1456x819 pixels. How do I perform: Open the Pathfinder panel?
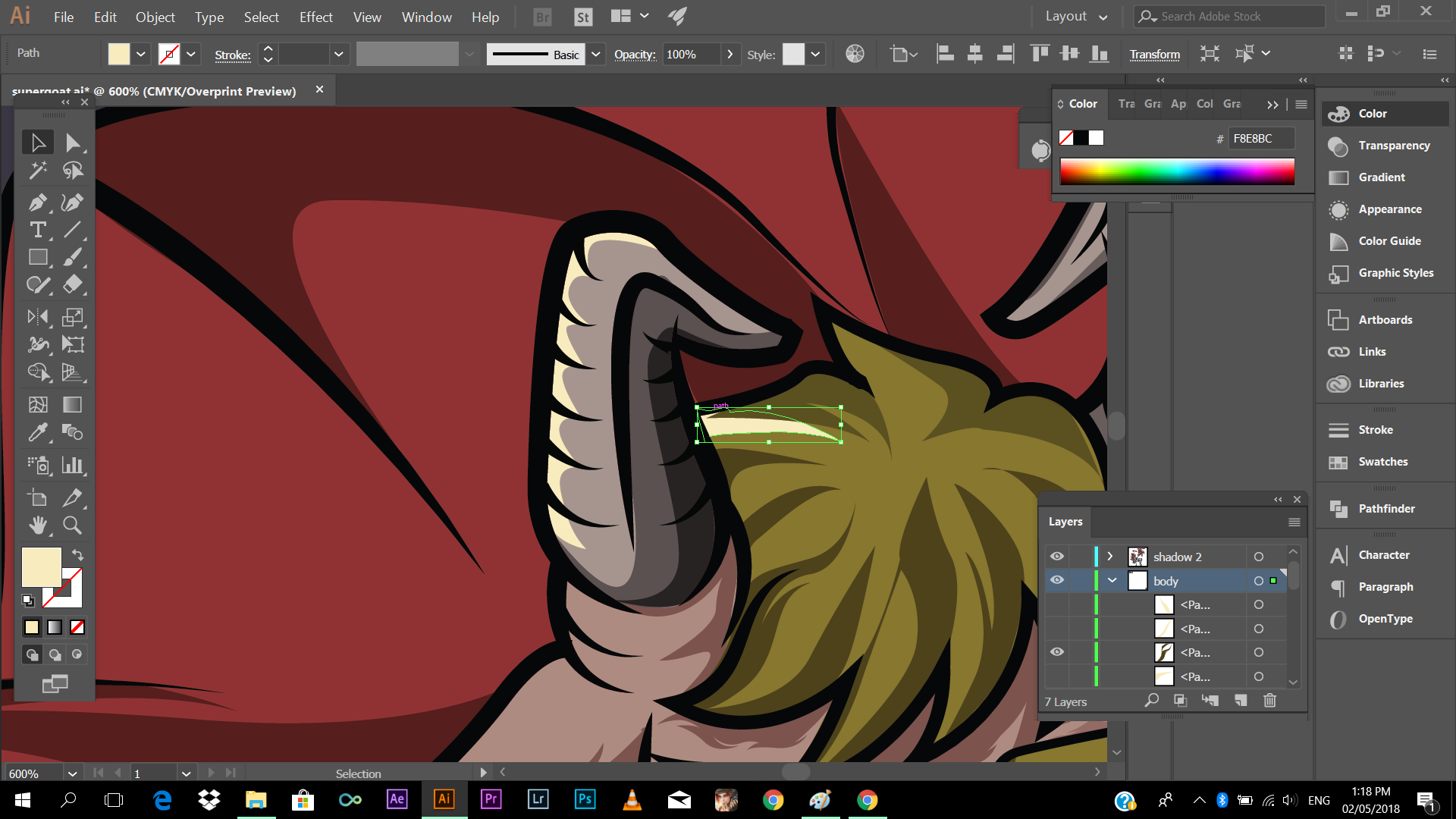[1385, 509]
